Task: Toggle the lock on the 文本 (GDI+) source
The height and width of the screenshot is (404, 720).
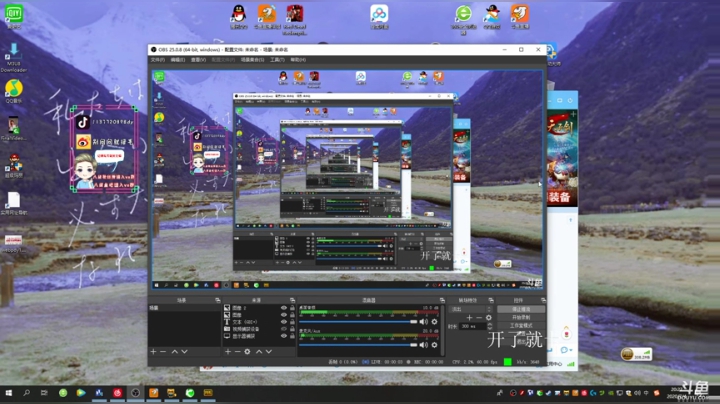Action: [x=292, y=322]
